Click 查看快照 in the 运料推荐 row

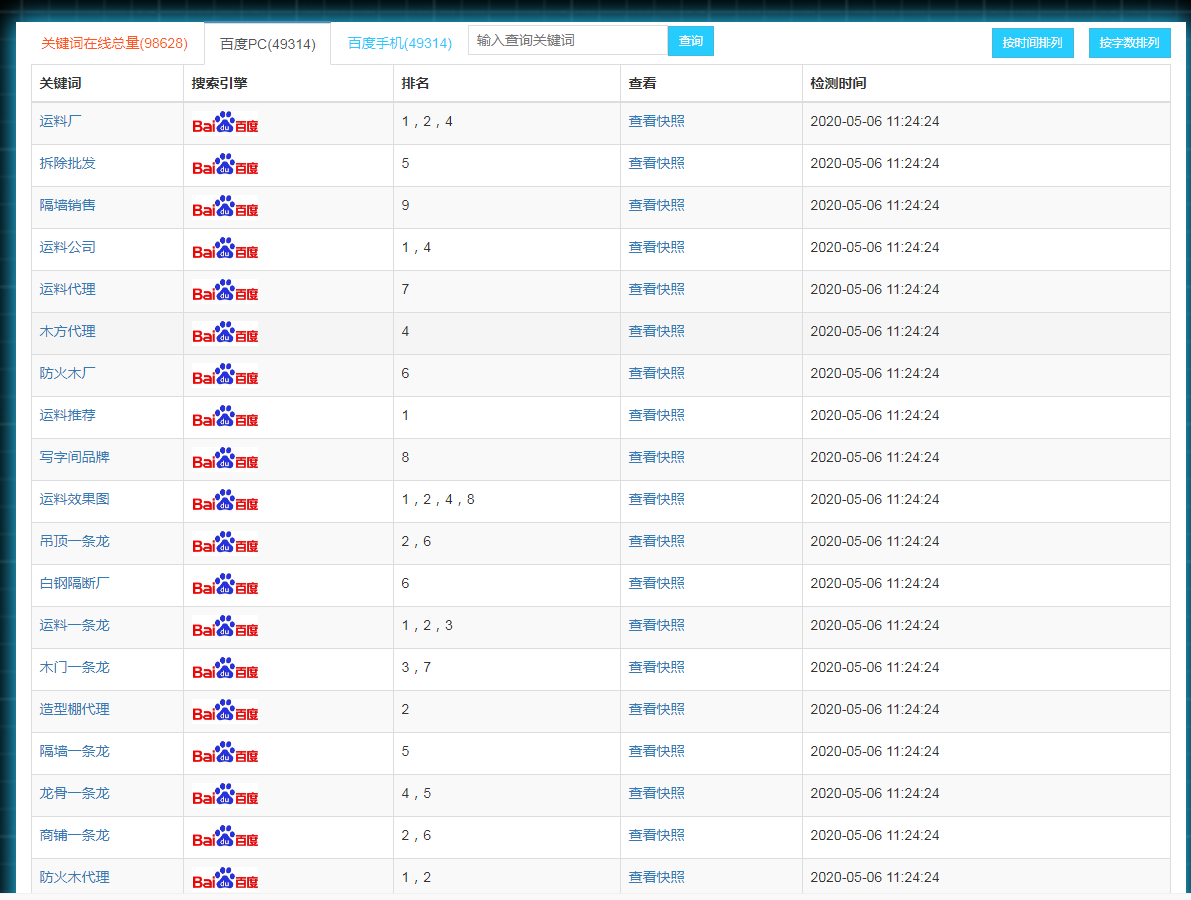(656, 415)
